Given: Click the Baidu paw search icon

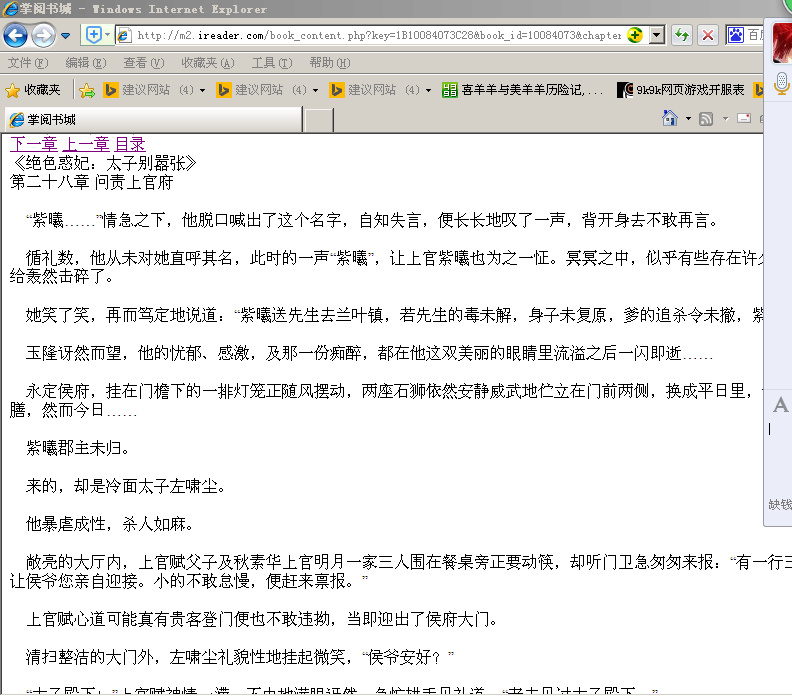Looking at the screenshot, I should click(x=735, y=35).
